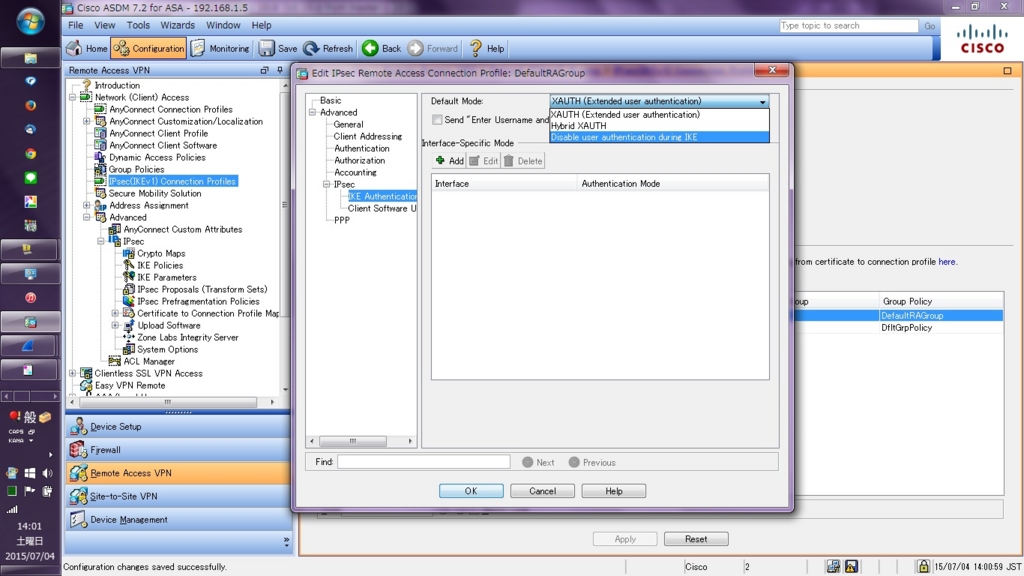The height and width of the screenshot is (576, 1024).
Task: Open IPsec Proposals (Transform Sets)
Action: pyautogui.click(x=202, y=289)
